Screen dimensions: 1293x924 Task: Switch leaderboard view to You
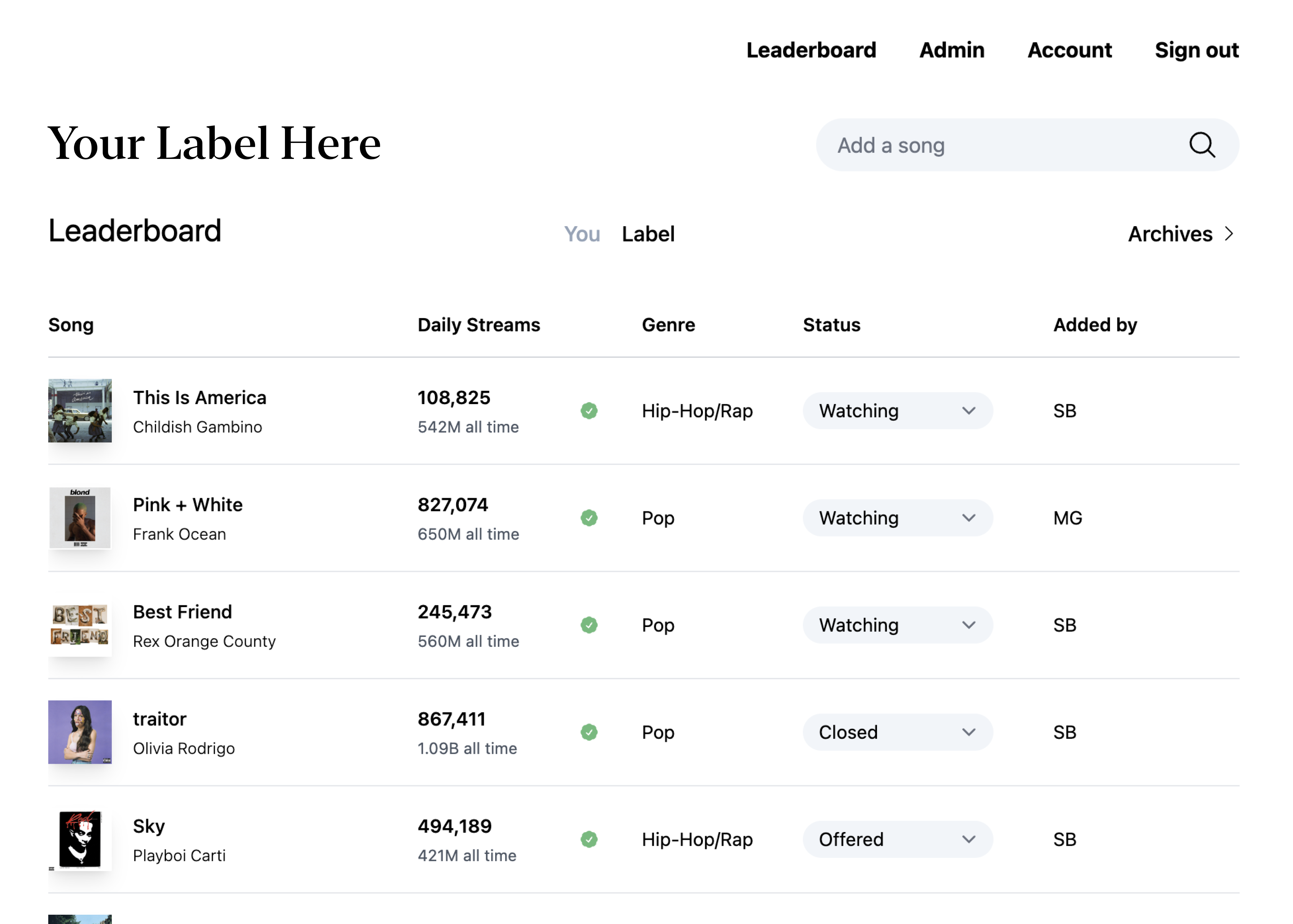point(582,234)
